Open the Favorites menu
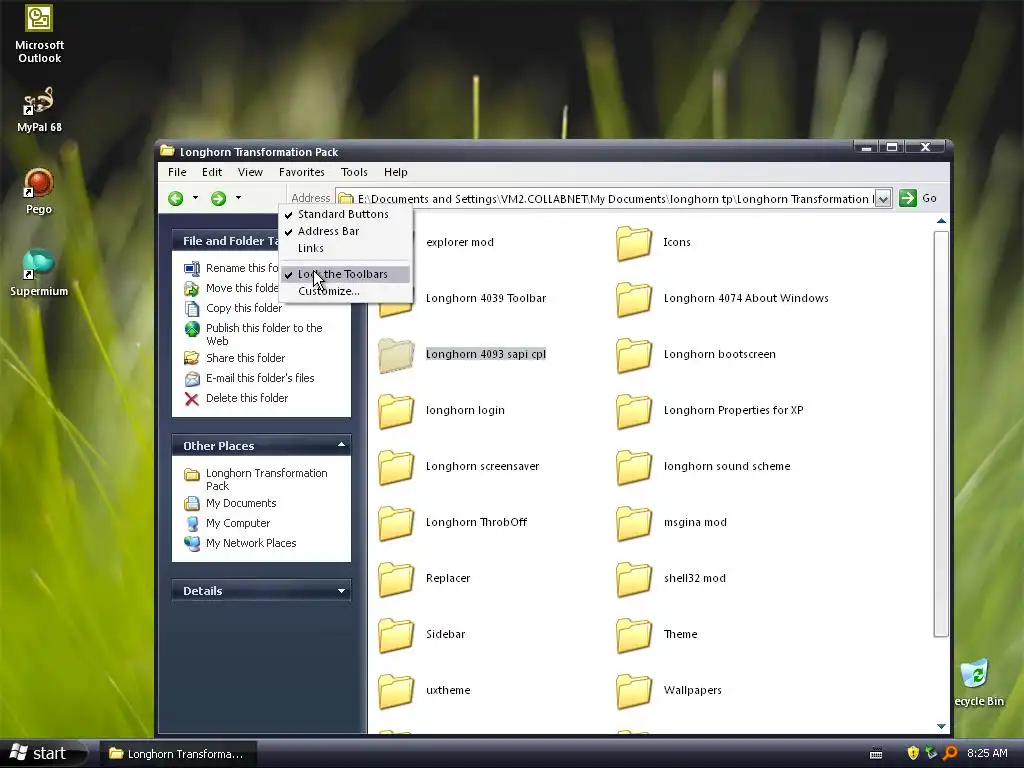The image size is (1024, 768). point(302,172)
